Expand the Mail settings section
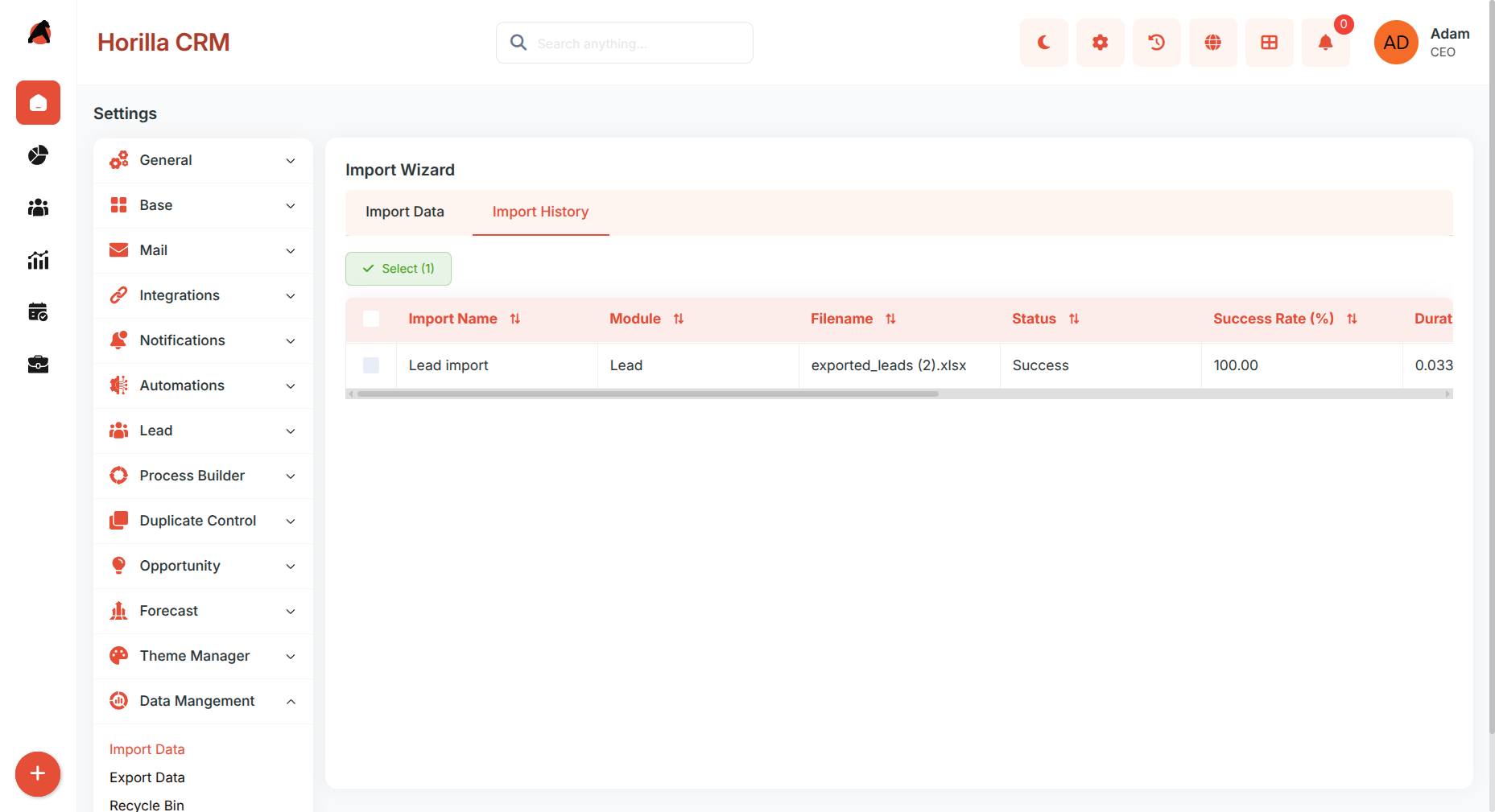Image resolution: width=1495 pixels, height=812 pixels. click(x=203, y=250)
